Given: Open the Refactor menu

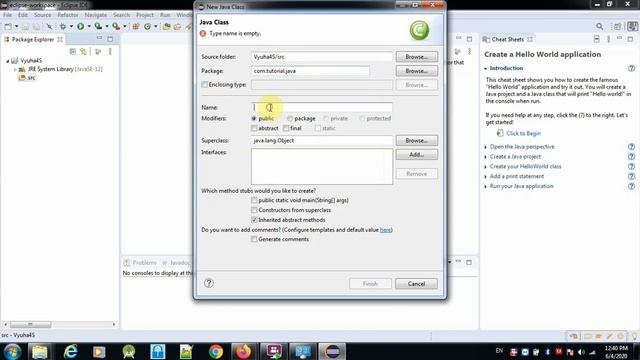Looking at the screenshot, I should (68, 15).
